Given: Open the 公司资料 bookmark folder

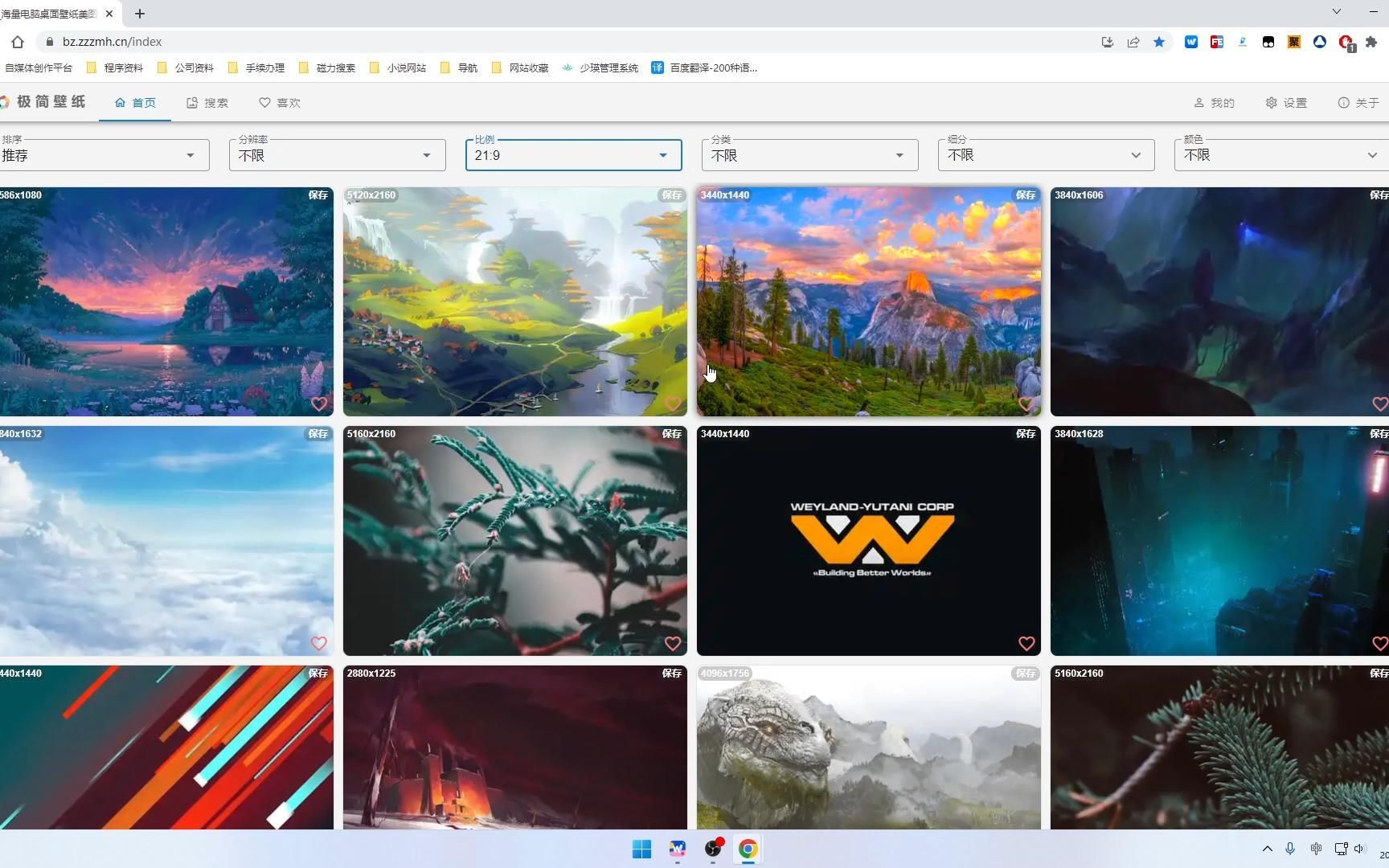Looking at the screenshot, I should click(x=186, y=68).
